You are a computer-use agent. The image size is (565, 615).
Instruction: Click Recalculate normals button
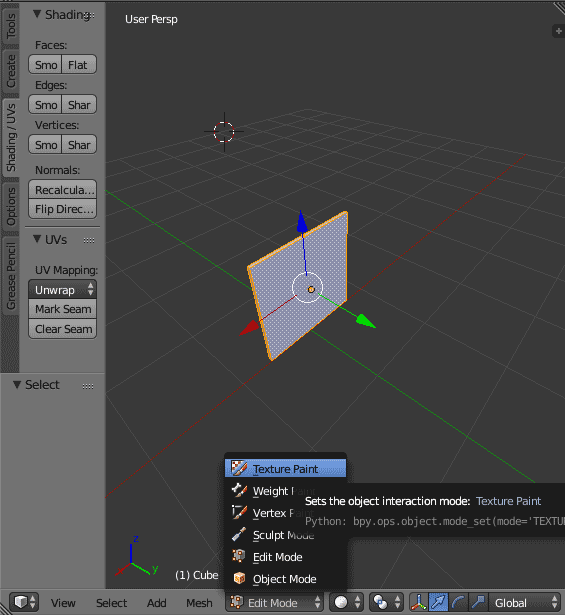pyautogui.click(x=62, y=189)
